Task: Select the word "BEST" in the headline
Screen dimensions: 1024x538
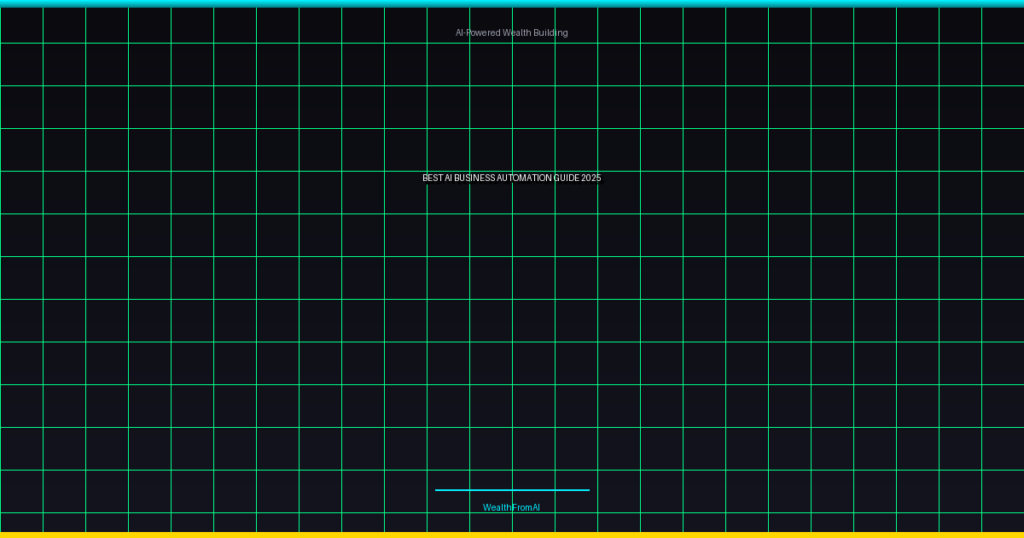Action: point(432,178)
